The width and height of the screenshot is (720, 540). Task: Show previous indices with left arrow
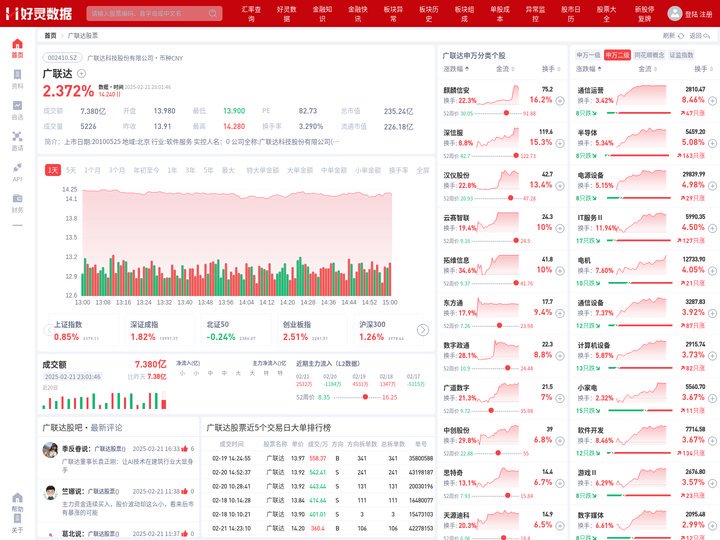click(48, 330)
